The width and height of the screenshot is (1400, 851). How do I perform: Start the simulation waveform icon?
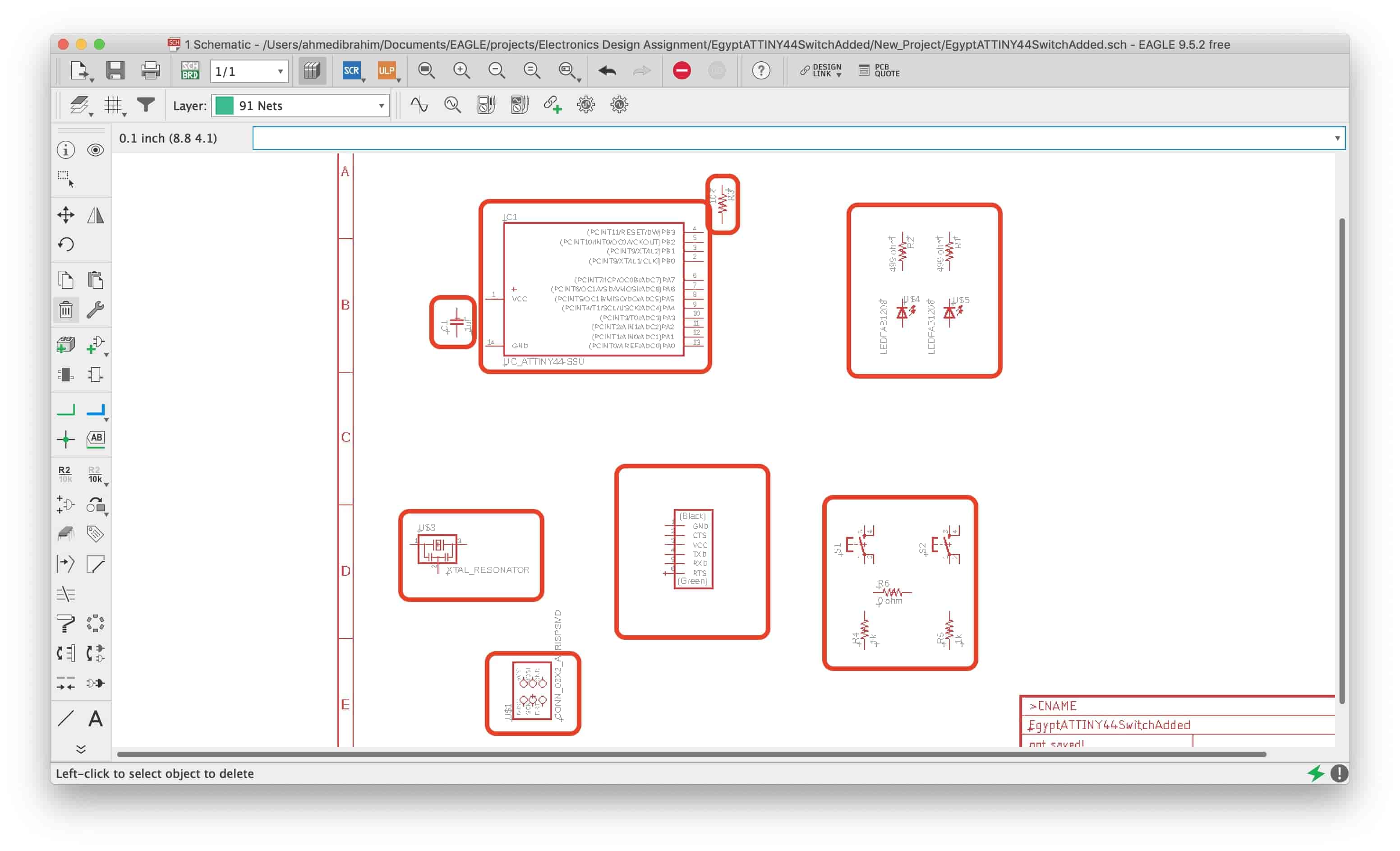click(x=419, y=105)
